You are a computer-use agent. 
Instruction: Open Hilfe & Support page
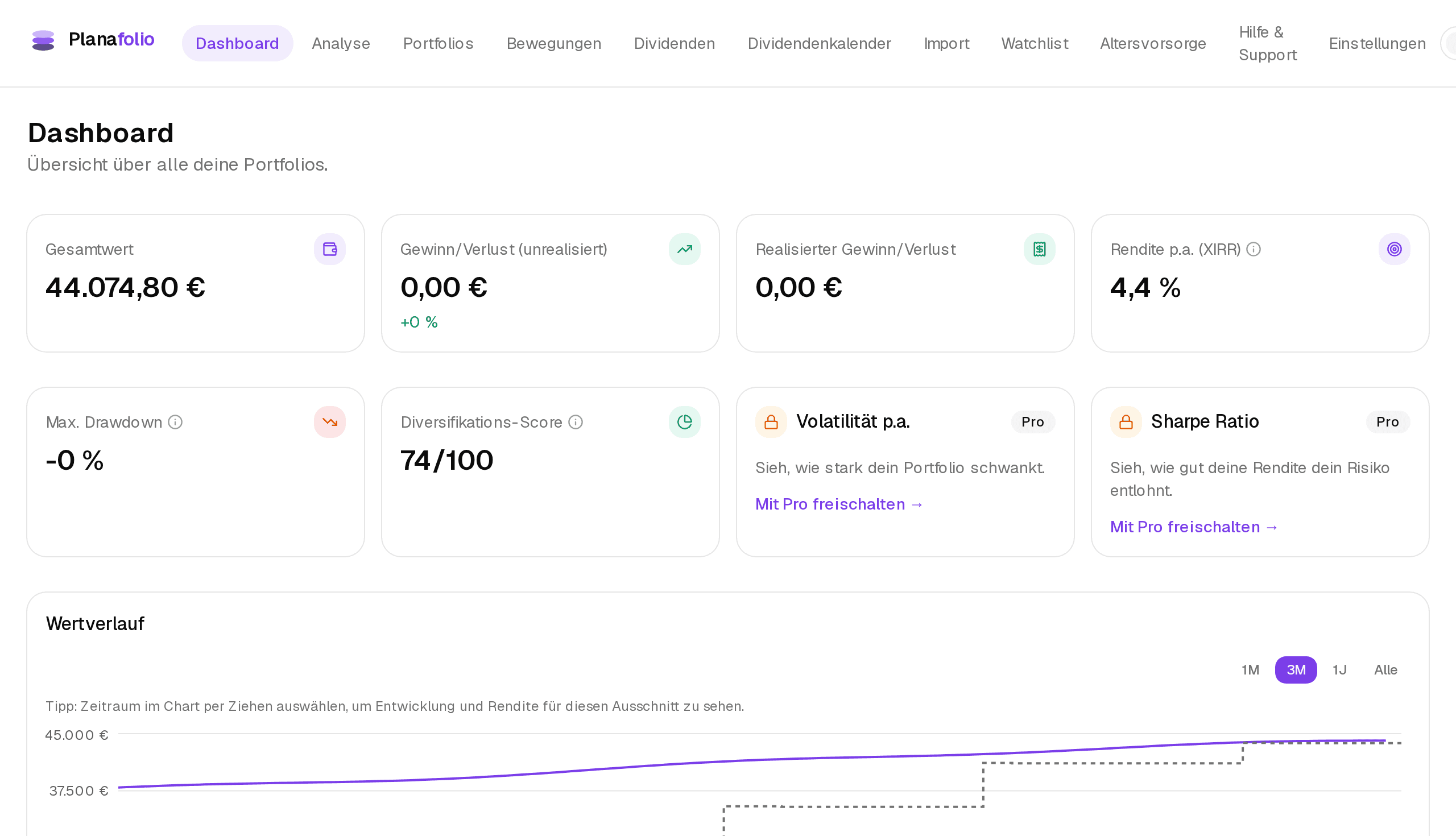1268,44
